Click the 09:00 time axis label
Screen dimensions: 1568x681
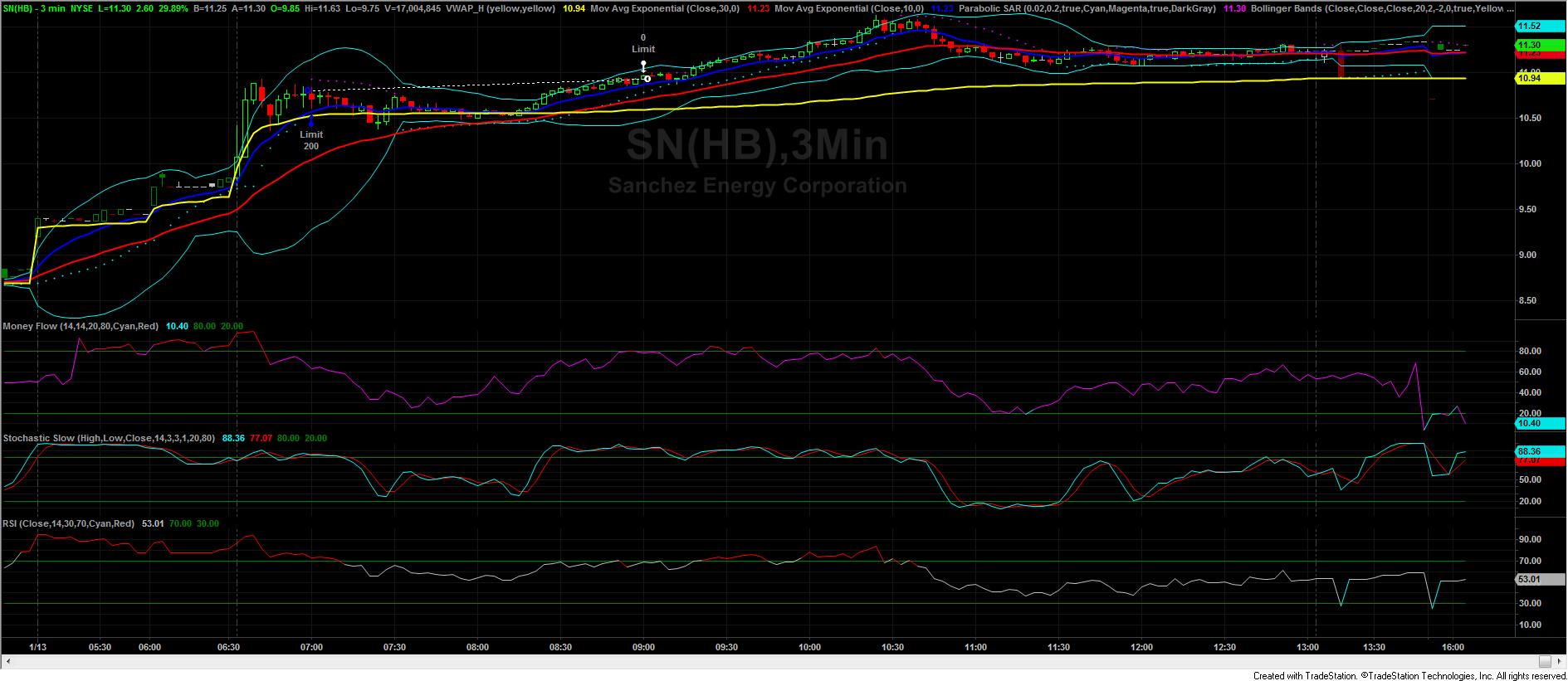643,648
